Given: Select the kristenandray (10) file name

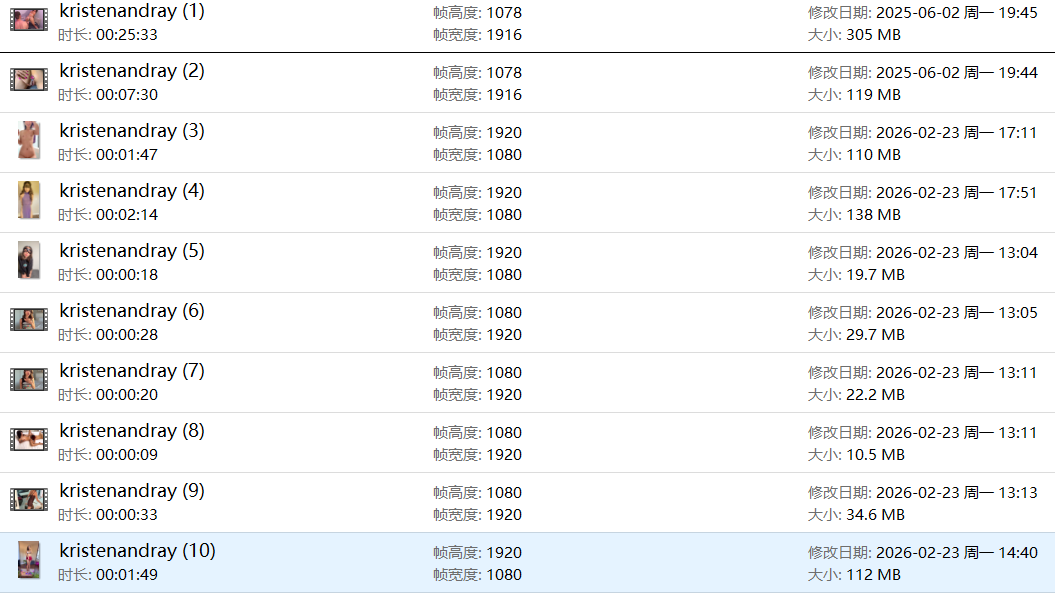Looking at the screenshot, I should 137,551.
